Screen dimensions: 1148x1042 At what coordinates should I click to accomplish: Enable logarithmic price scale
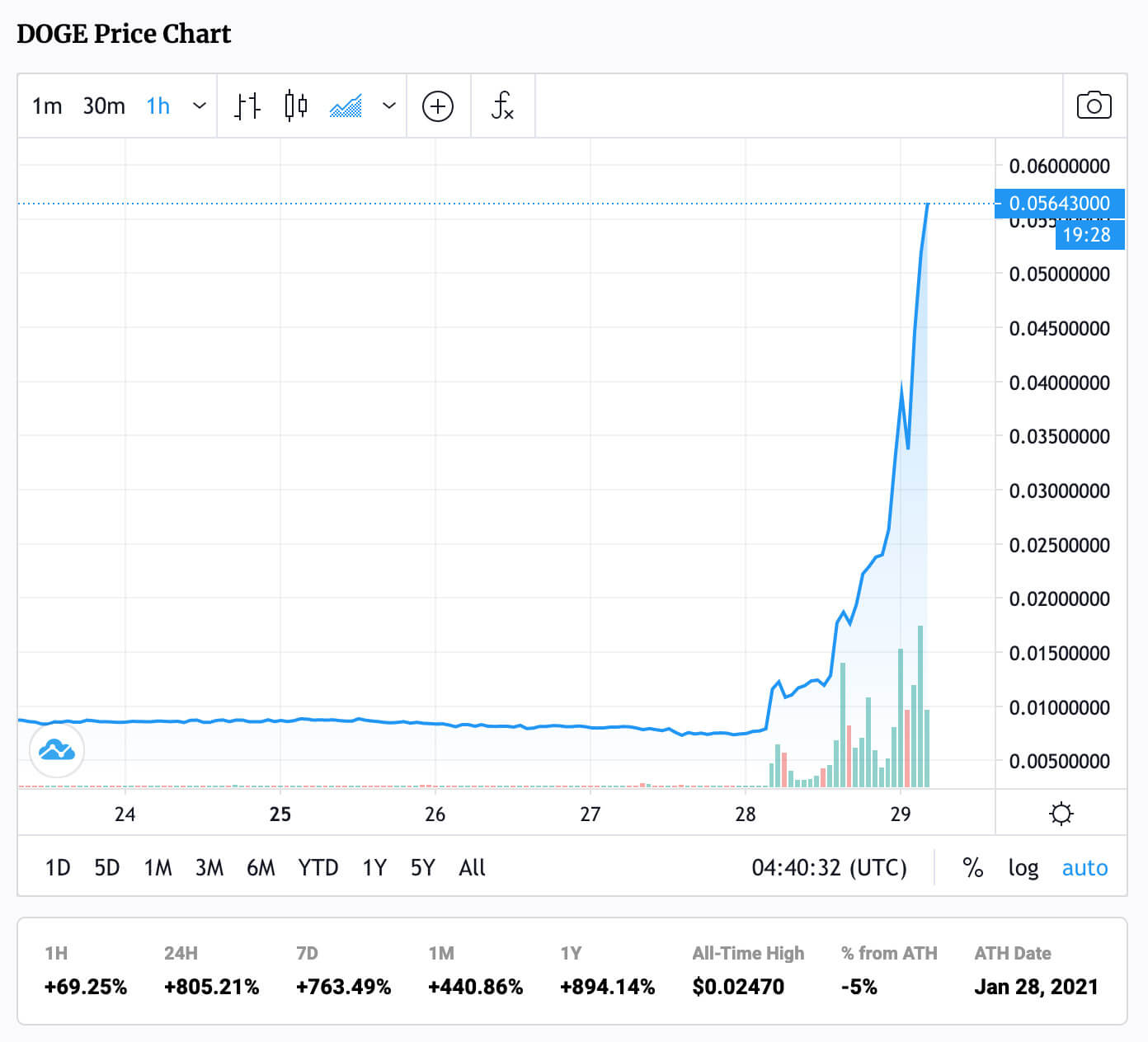click(1023, 867)
